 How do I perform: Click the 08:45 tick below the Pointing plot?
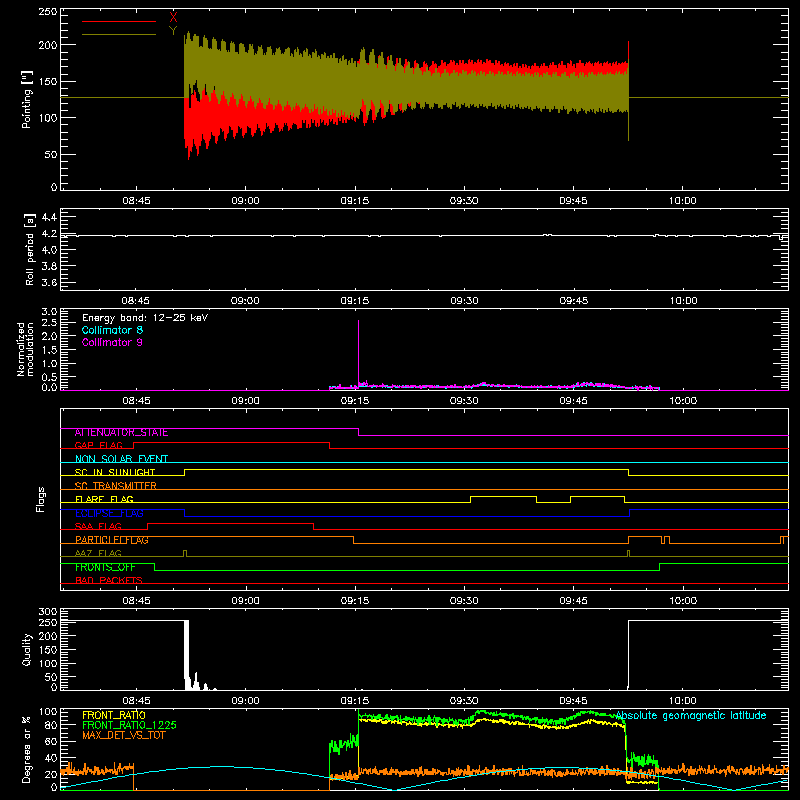coord(136,201)
